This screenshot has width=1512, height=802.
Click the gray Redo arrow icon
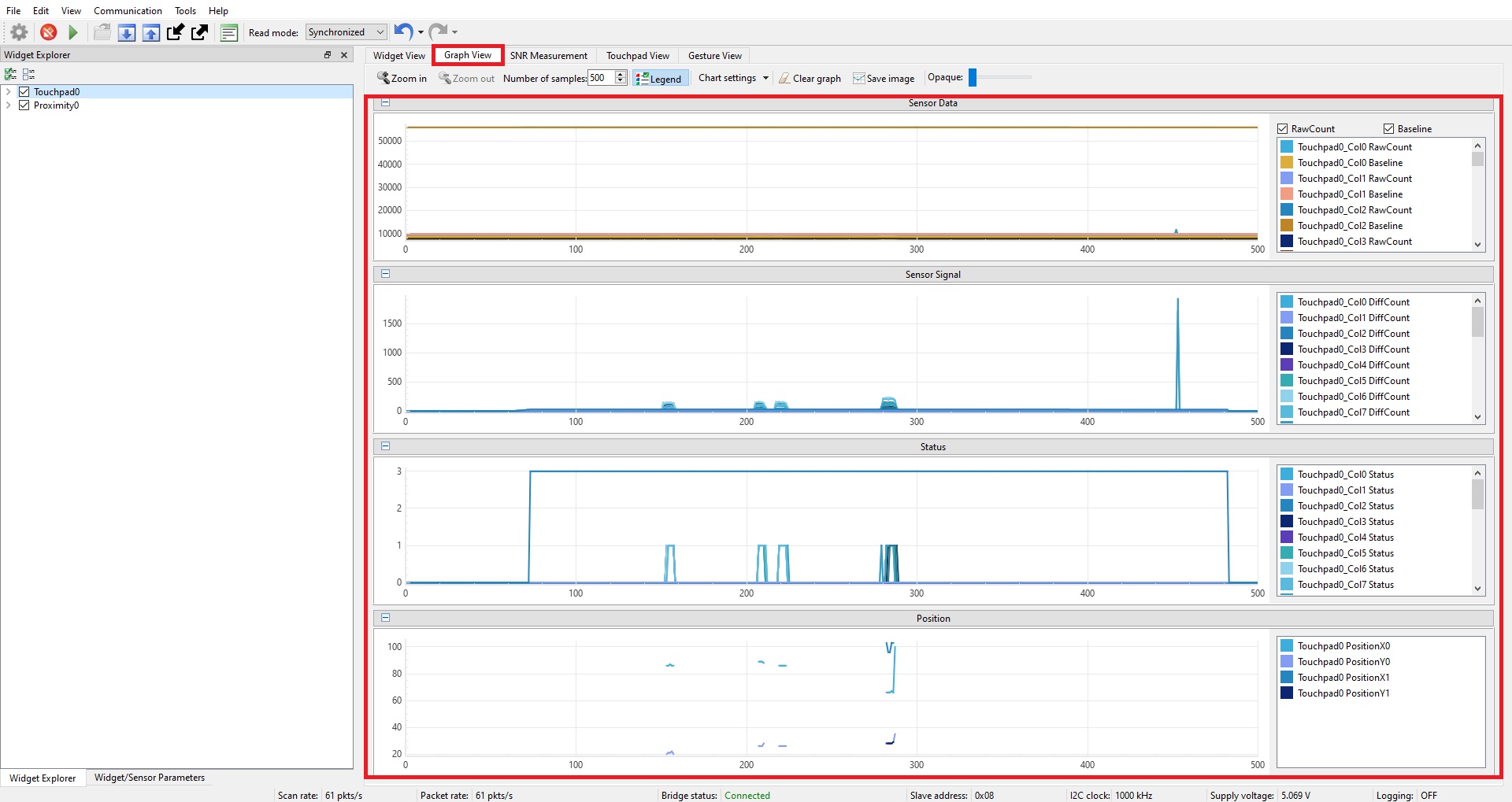coord(438,31)
